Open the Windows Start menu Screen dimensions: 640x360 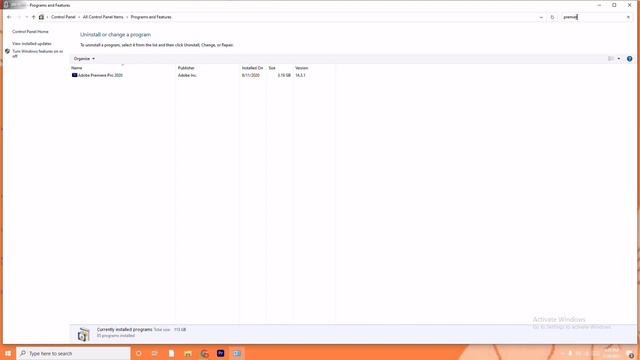pyautogui.click(x=8, y=353)
